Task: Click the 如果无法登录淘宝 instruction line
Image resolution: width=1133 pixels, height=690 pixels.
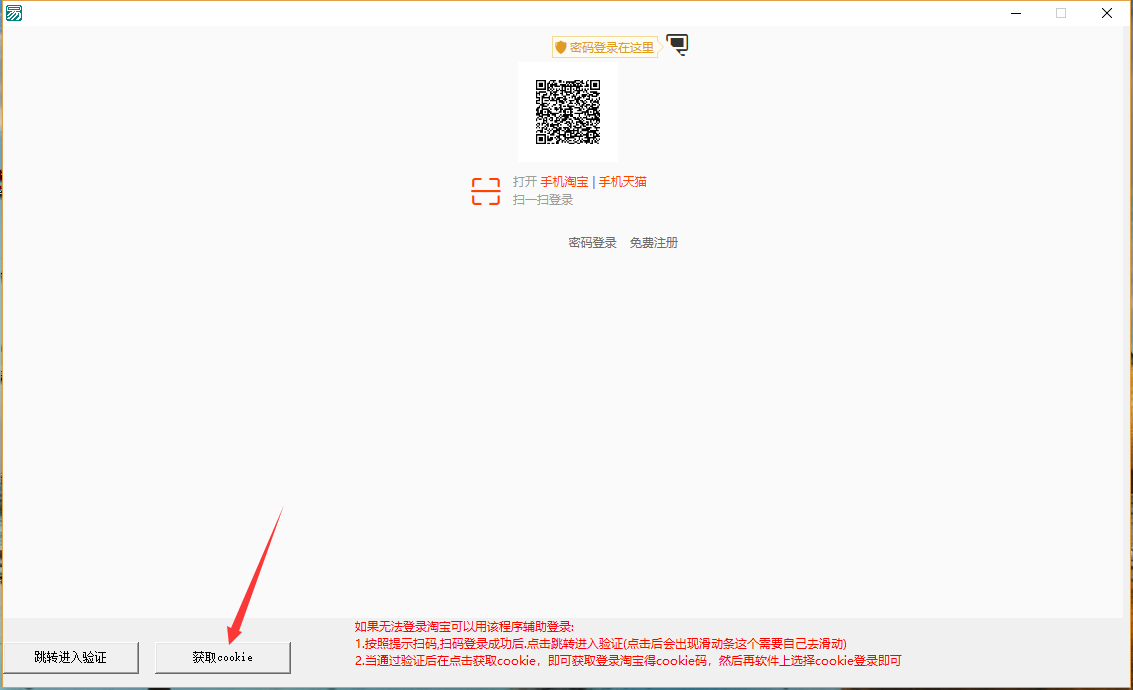Action: 464,627
